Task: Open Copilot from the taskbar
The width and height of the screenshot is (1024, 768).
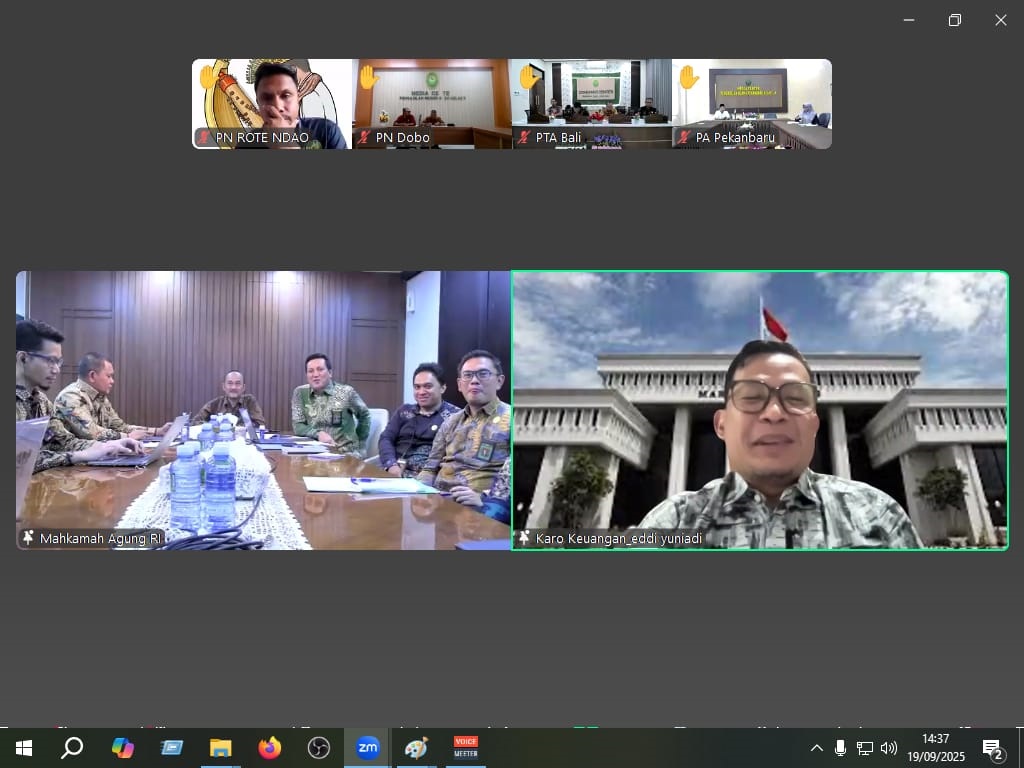Action: point(123,748)
